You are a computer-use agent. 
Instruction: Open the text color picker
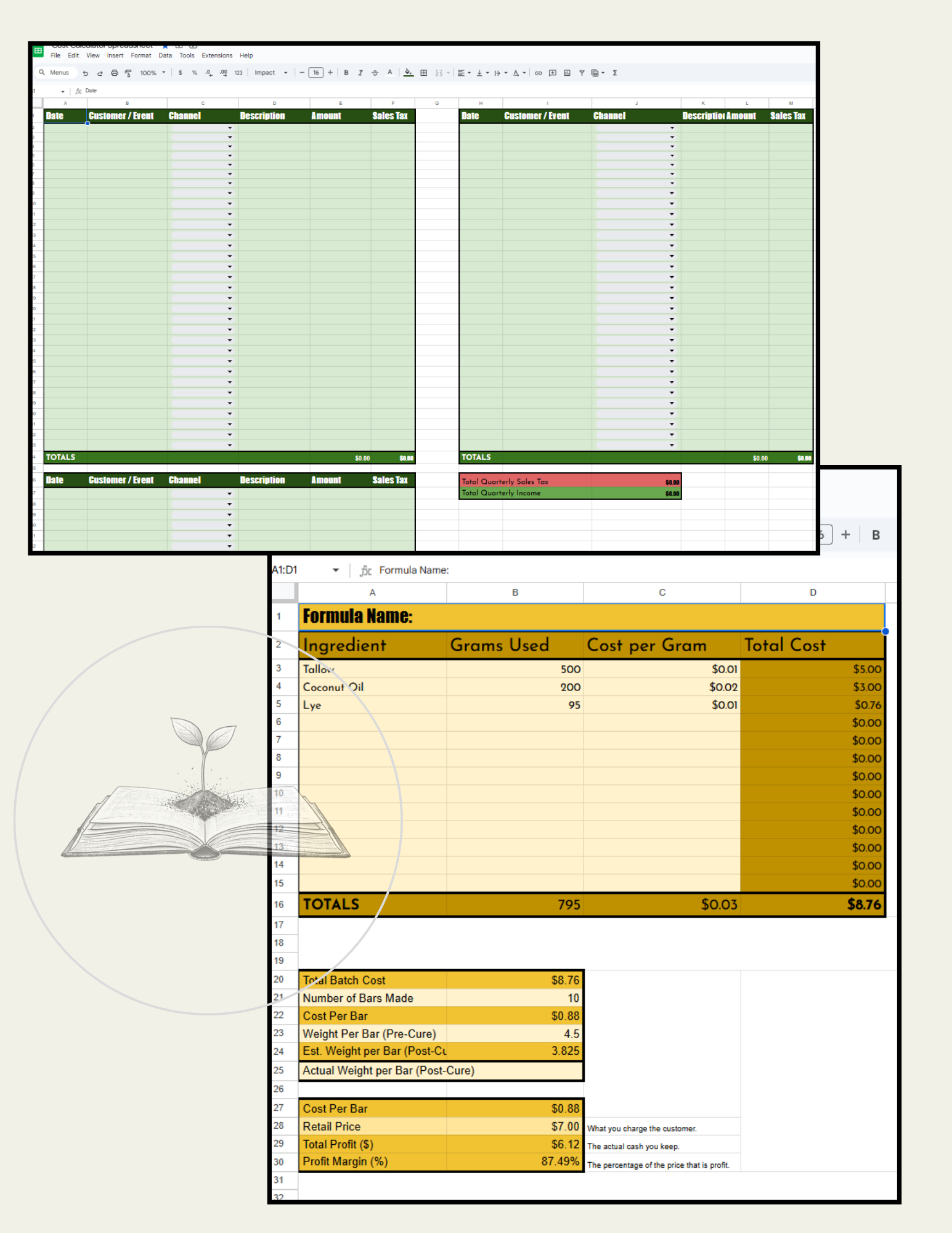click(x=389, y=73)
